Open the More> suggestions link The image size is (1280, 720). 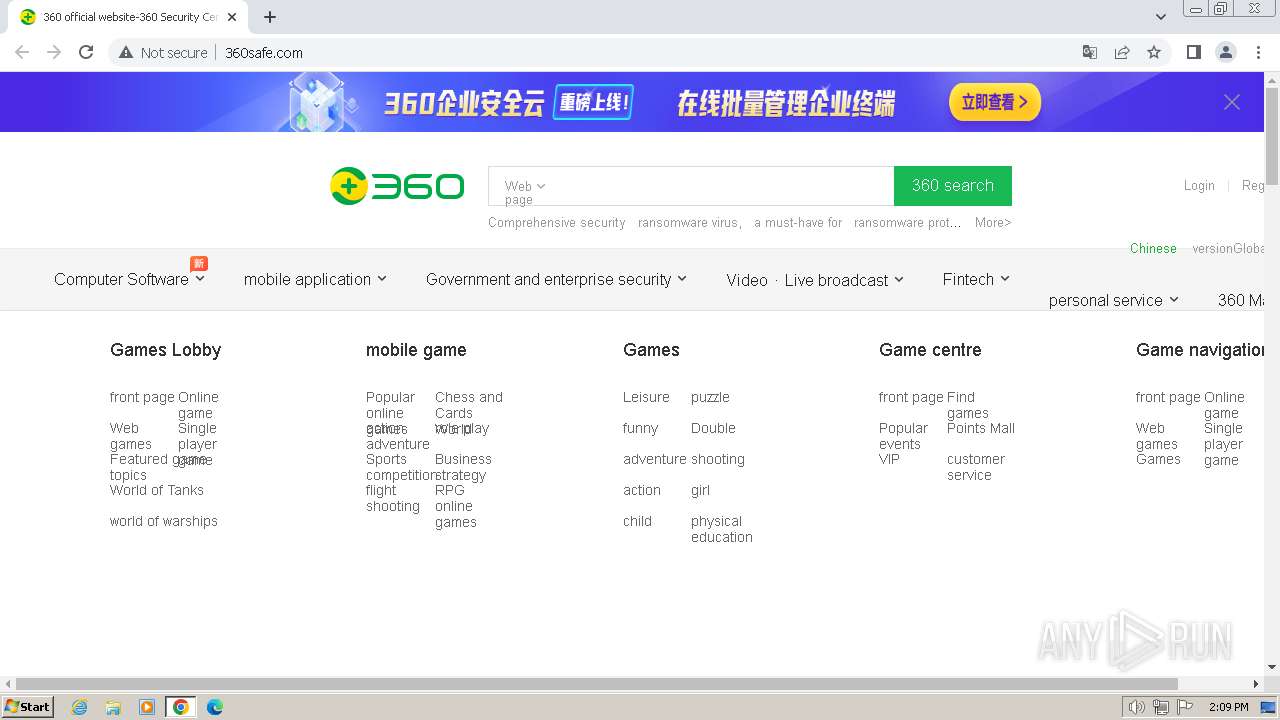[993, 222]
